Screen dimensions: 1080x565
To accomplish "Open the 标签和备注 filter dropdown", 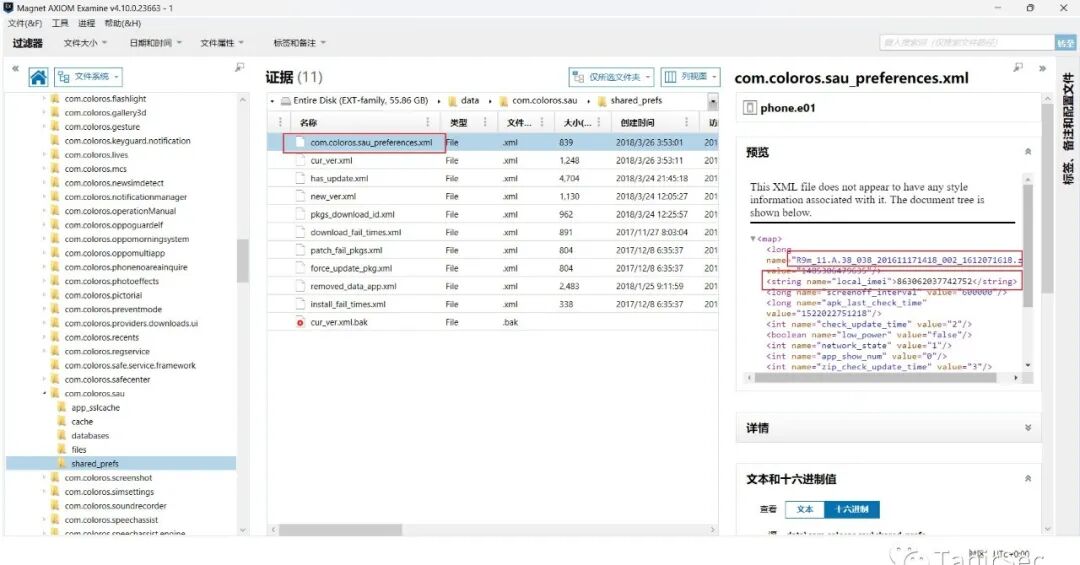I will [x=300, y=43].
